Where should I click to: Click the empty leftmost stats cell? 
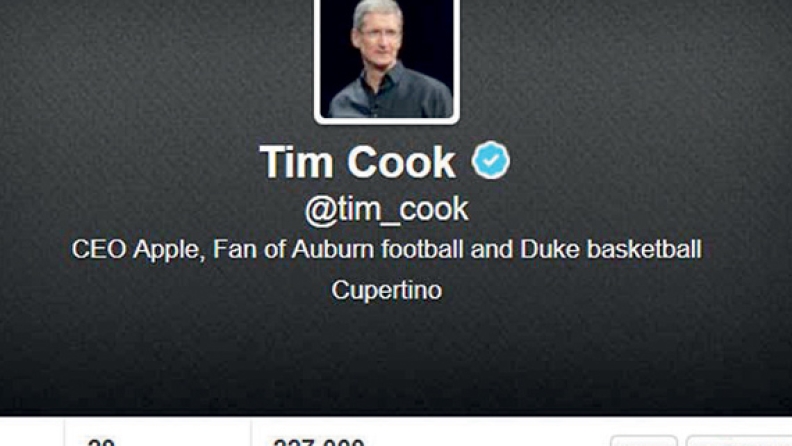pyautogui.click(x=32, y=432)
